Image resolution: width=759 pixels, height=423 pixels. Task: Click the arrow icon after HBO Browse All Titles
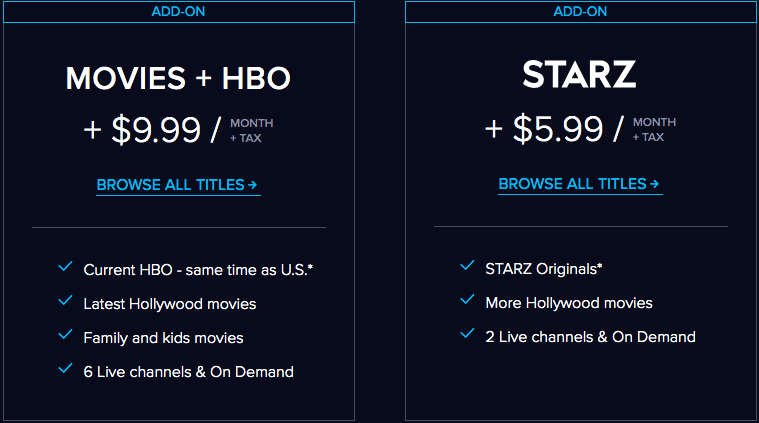(253, 185)
